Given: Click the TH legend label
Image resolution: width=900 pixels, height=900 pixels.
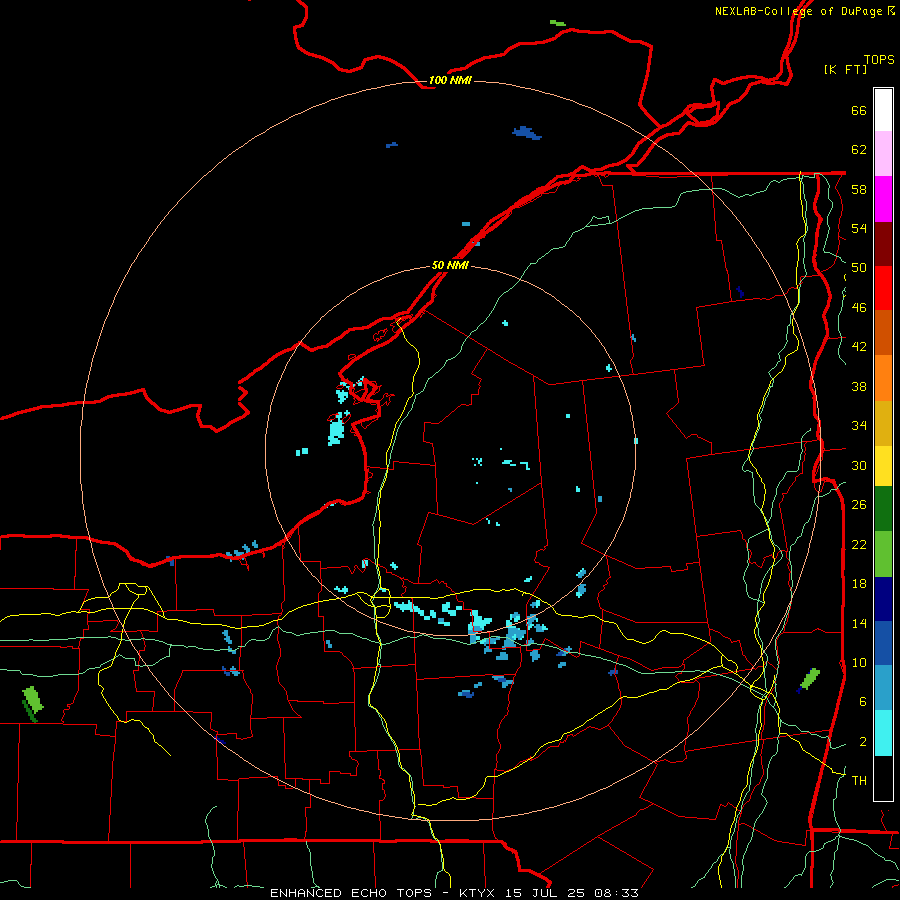Looking at the screenshot, I should tap(859, 781).
